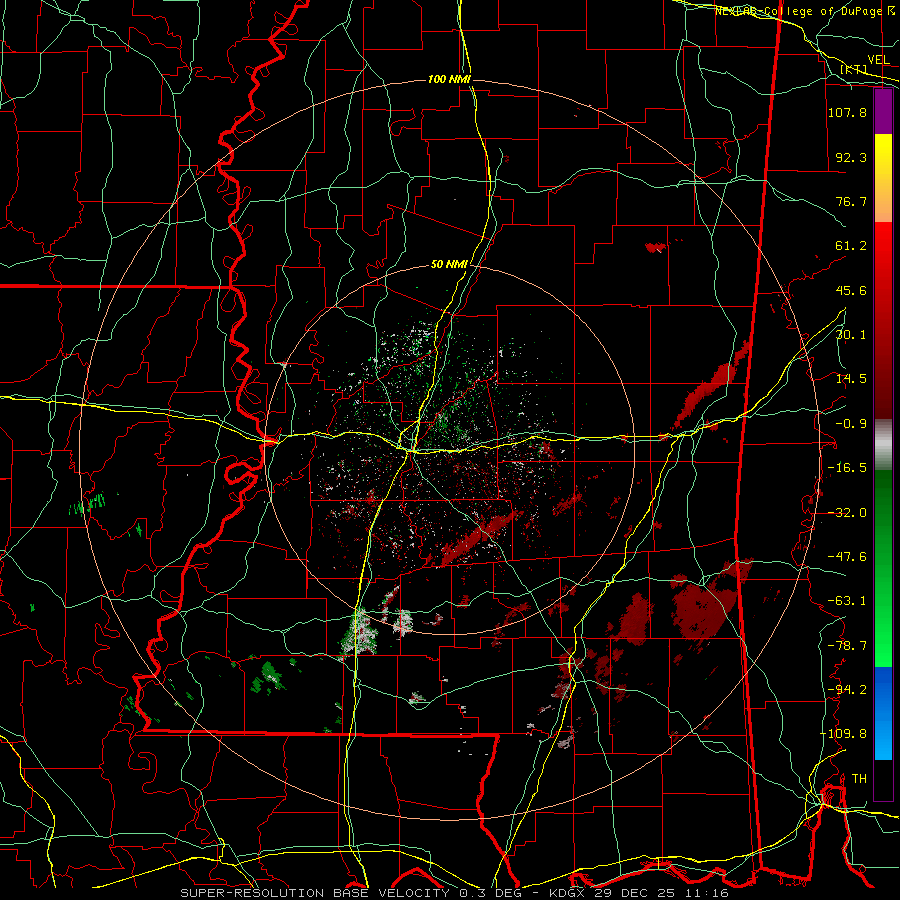This screenshot has height=900, width=900.
Task: Select the -47.6 velocity scale value
Action: pos(847,557)
